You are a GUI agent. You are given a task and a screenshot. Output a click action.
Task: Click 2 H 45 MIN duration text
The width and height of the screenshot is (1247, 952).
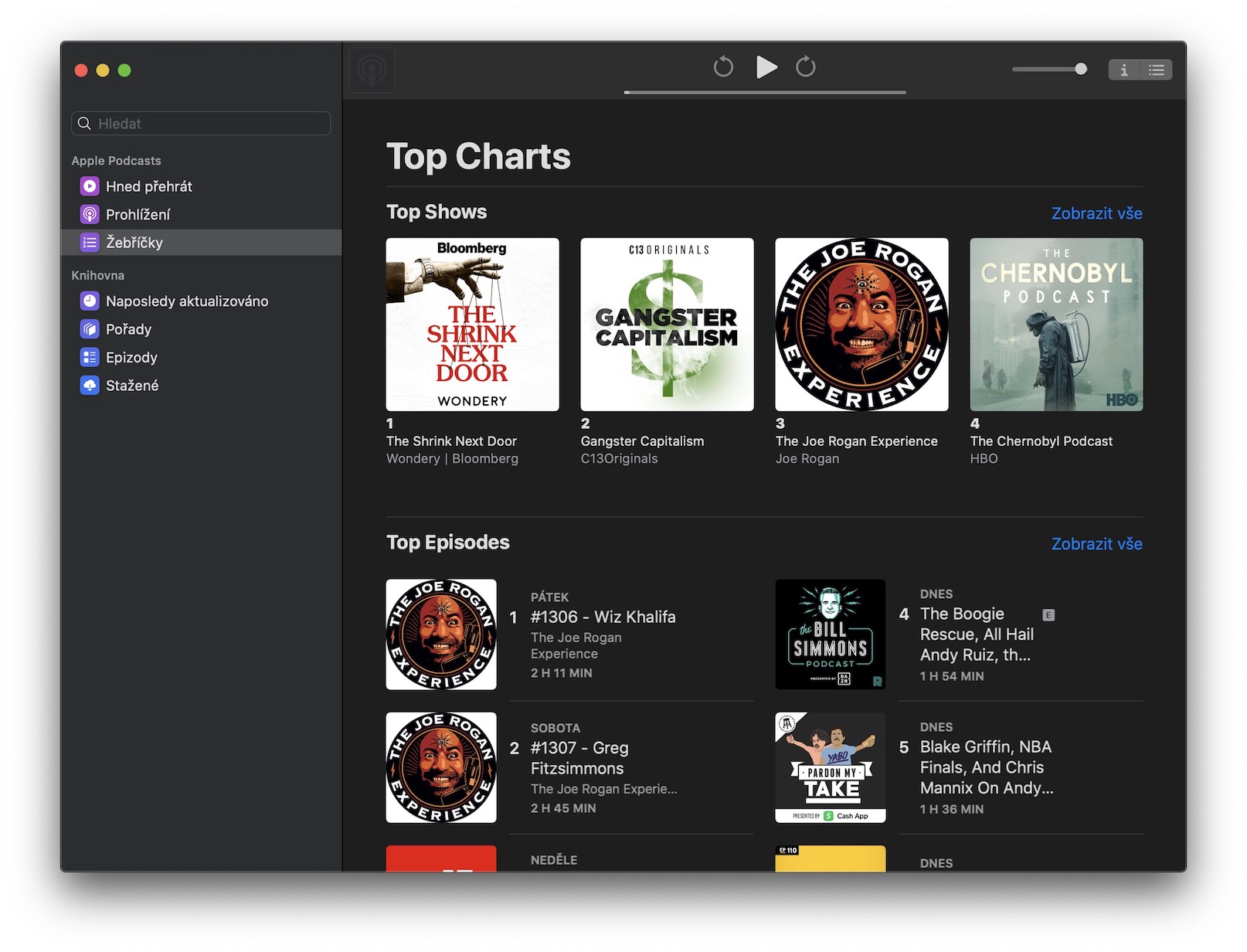[563, 808]
